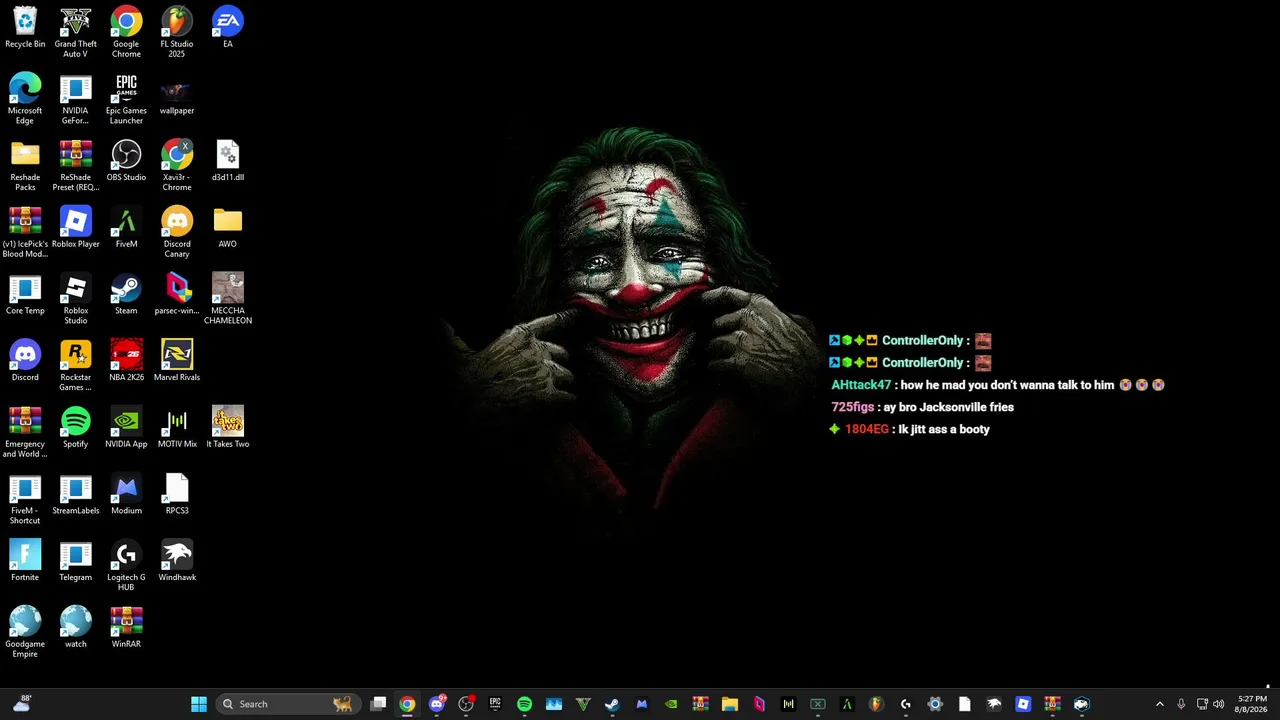
Task: Open the Spotify desktop shortcut
Action: click(x=76, y=429)
